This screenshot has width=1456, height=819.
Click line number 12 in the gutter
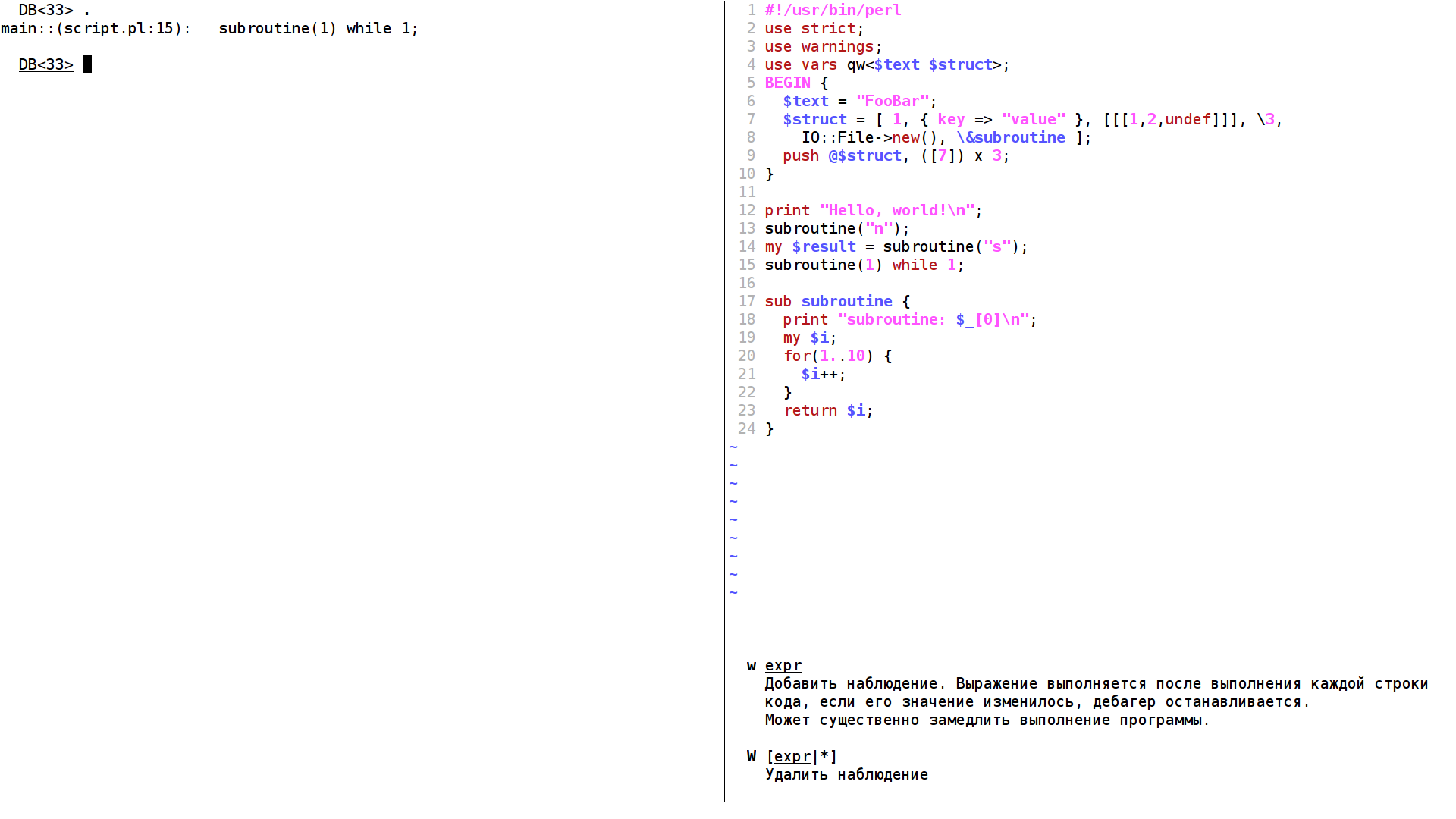pos(747,210)
